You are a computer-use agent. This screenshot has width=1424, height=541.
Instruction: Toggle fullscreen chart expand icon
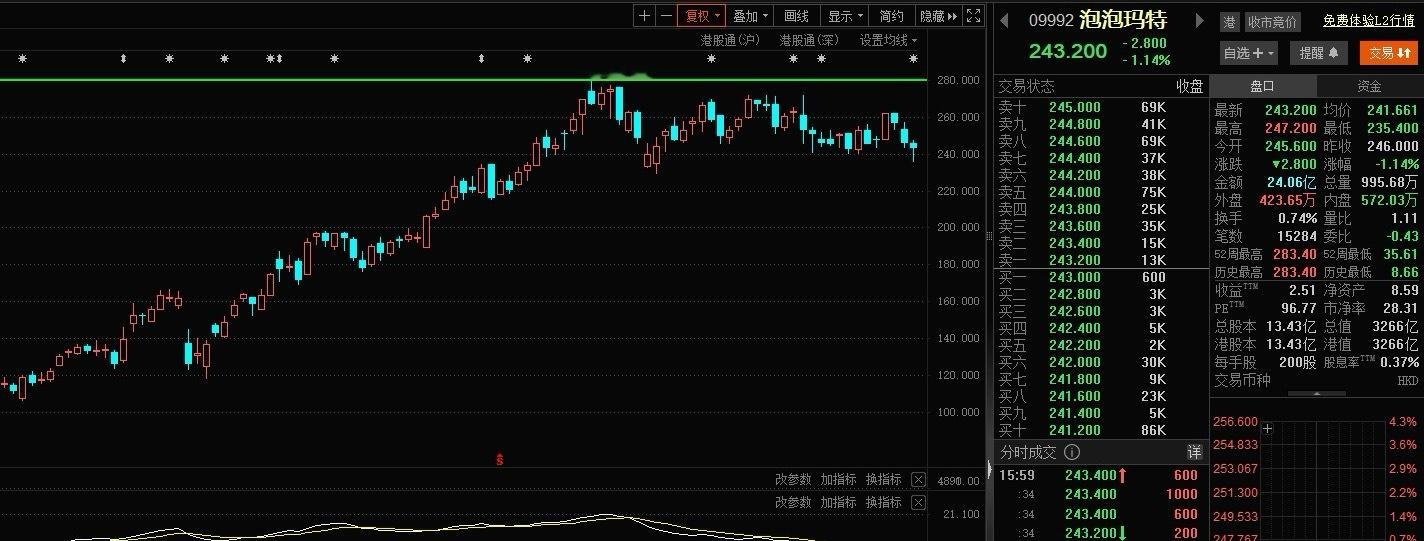pyautogui.click(x=972, y=16)
